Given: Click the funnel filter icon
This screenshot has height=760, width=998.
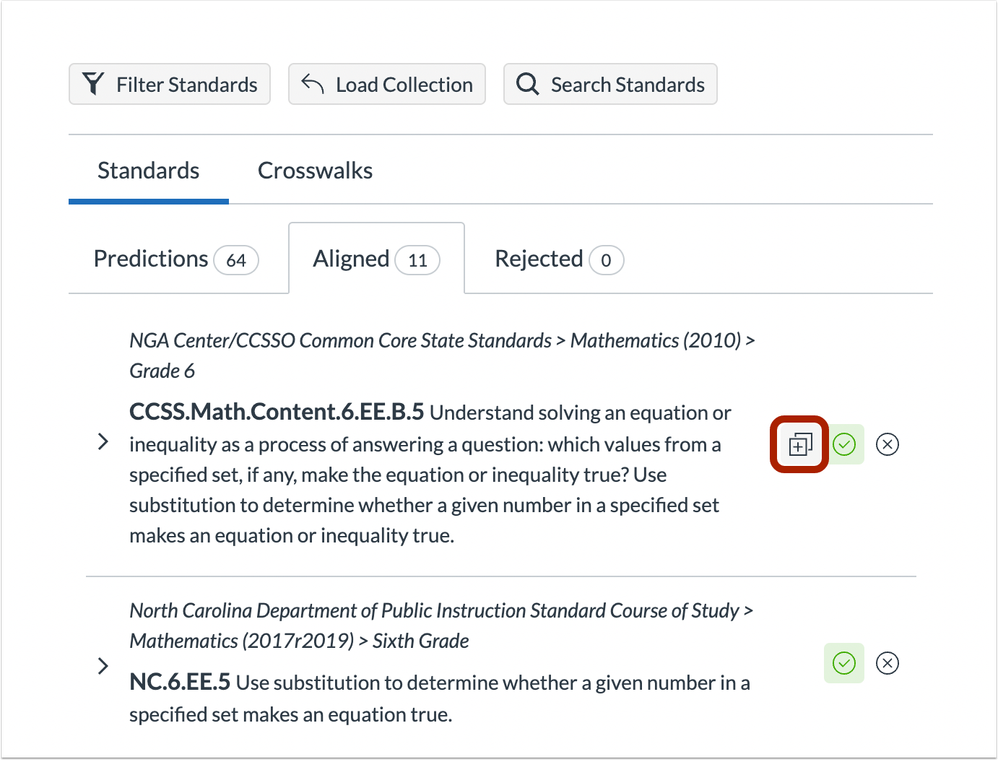Looking at the screenshot, I should [93, 83].
